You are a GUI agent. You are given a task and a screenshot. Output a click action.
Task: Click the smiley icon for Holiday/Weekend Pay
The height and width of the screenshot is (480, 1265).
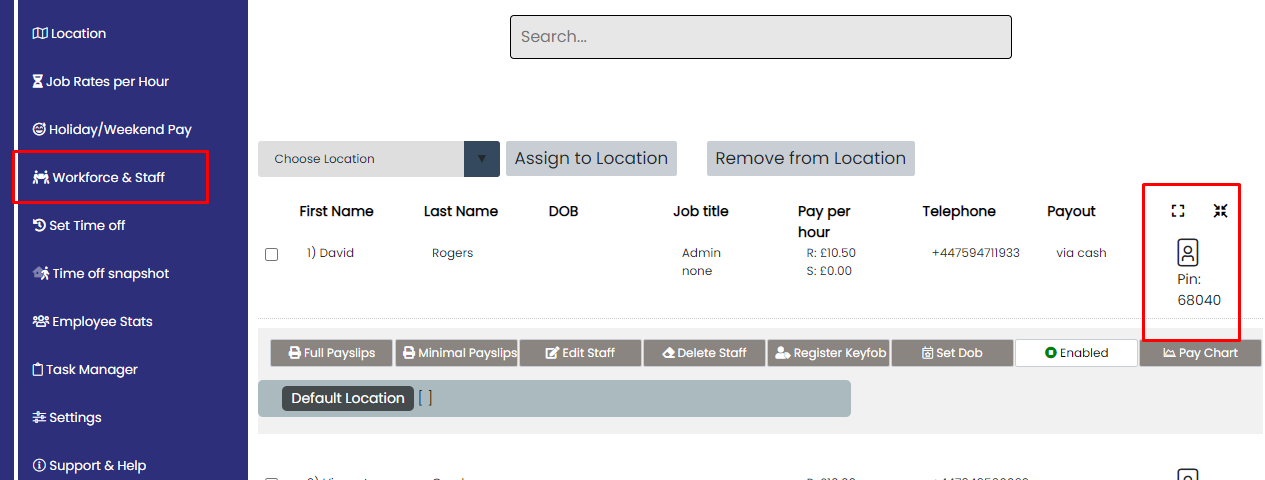(x=39, y=129)
